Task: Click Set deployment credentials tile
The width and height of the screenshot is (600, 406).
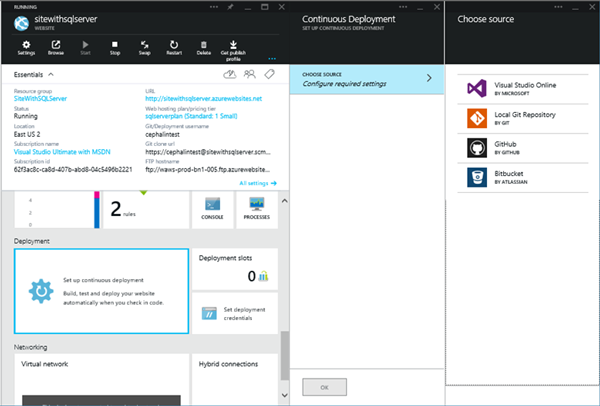Action: pos(235,313)
